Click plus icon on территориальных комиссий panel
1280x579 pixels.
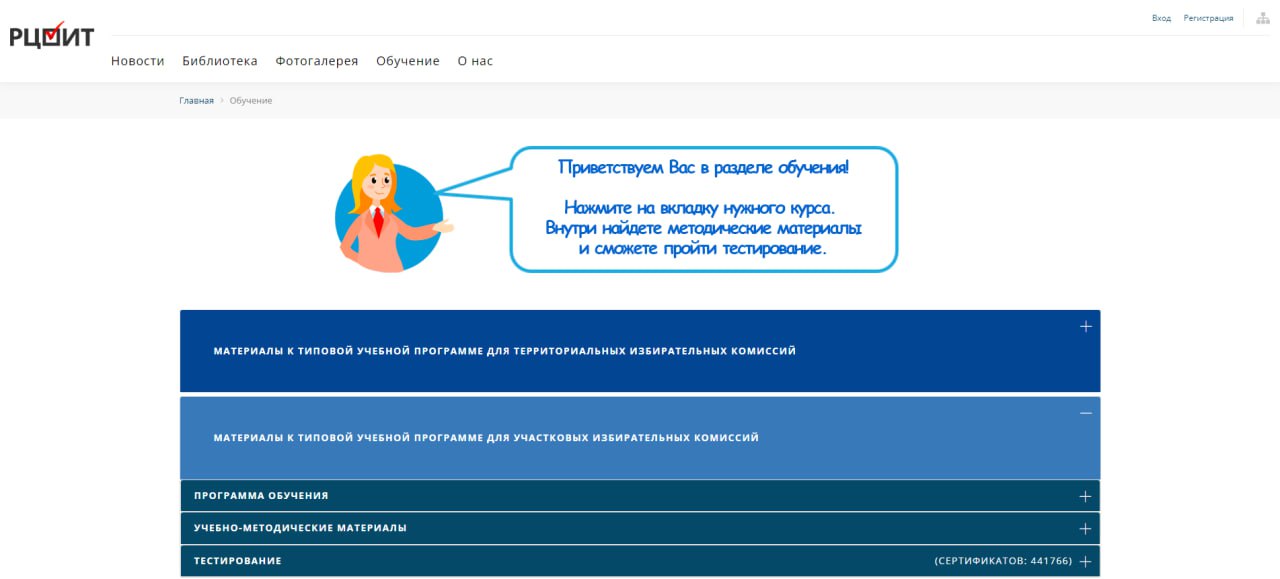click(1085, 327)
